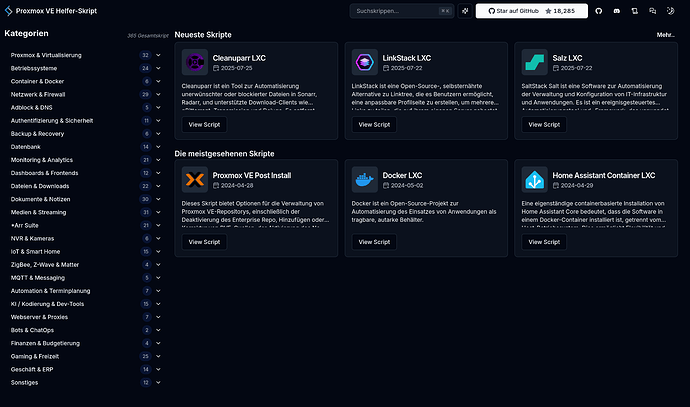The height and width of the screenshot is (407, 690).
Task: Select ZigBee, Z-Wave & Matter category
Action: point(45,265)
